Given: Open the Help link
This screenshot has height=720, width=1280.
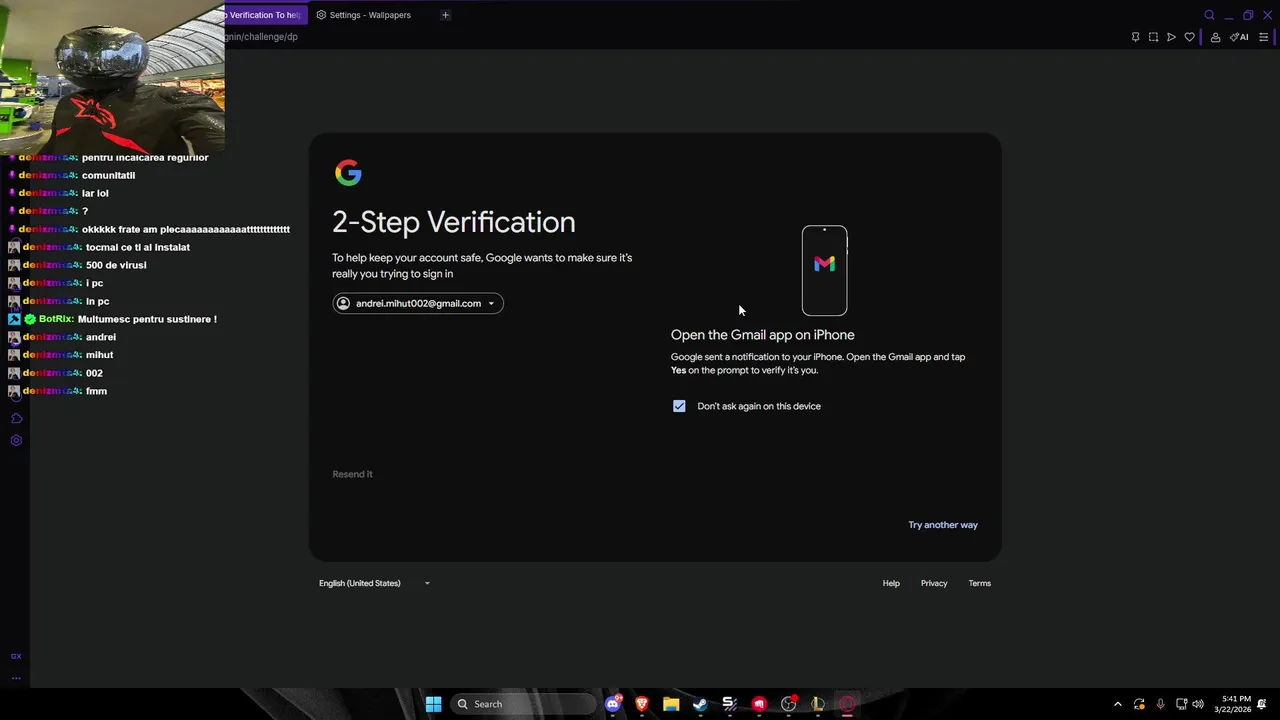Looking at the screenshot, I should tap(891, 583).
